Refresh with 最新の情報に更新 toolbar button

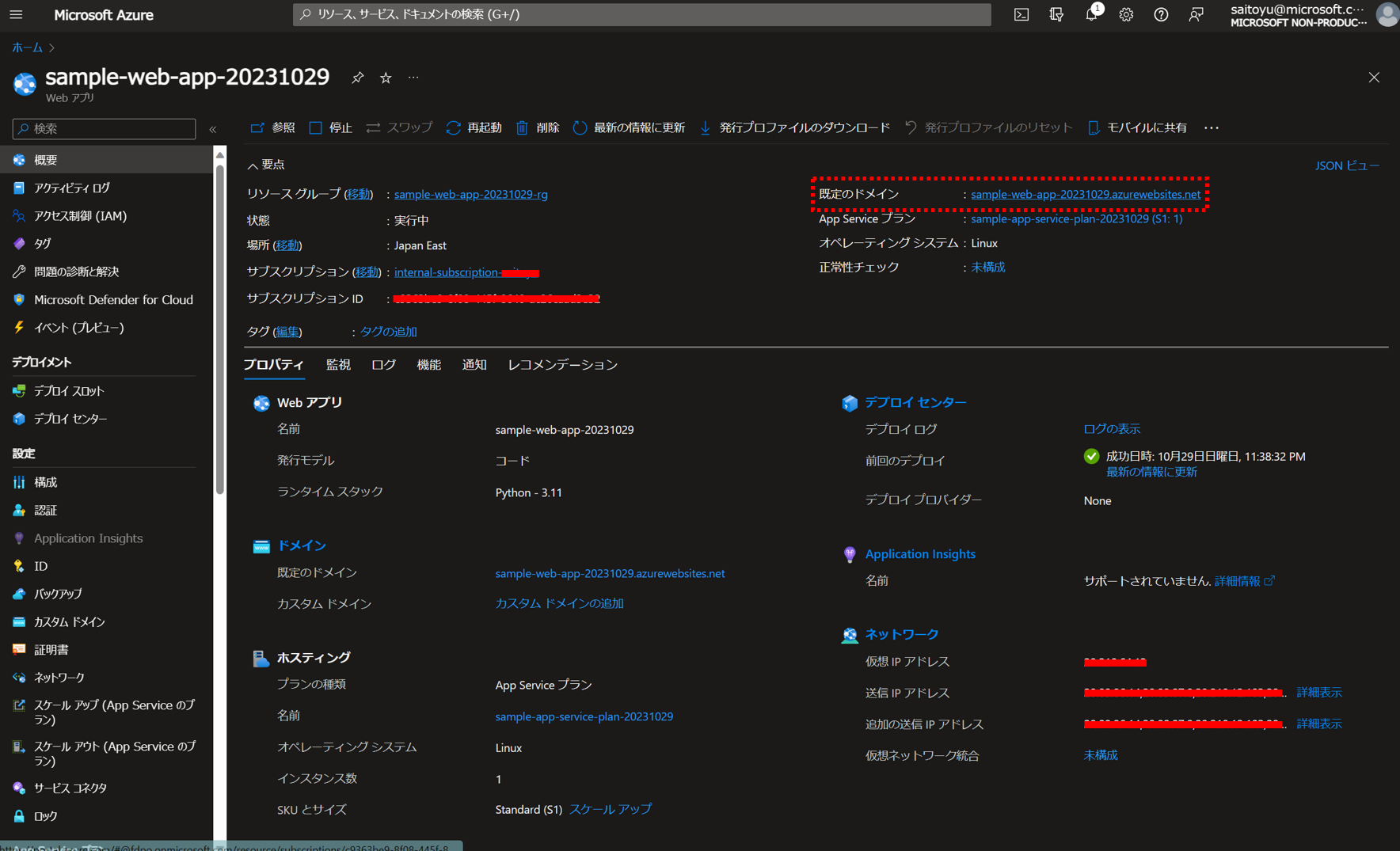click(x=630, y=127)
